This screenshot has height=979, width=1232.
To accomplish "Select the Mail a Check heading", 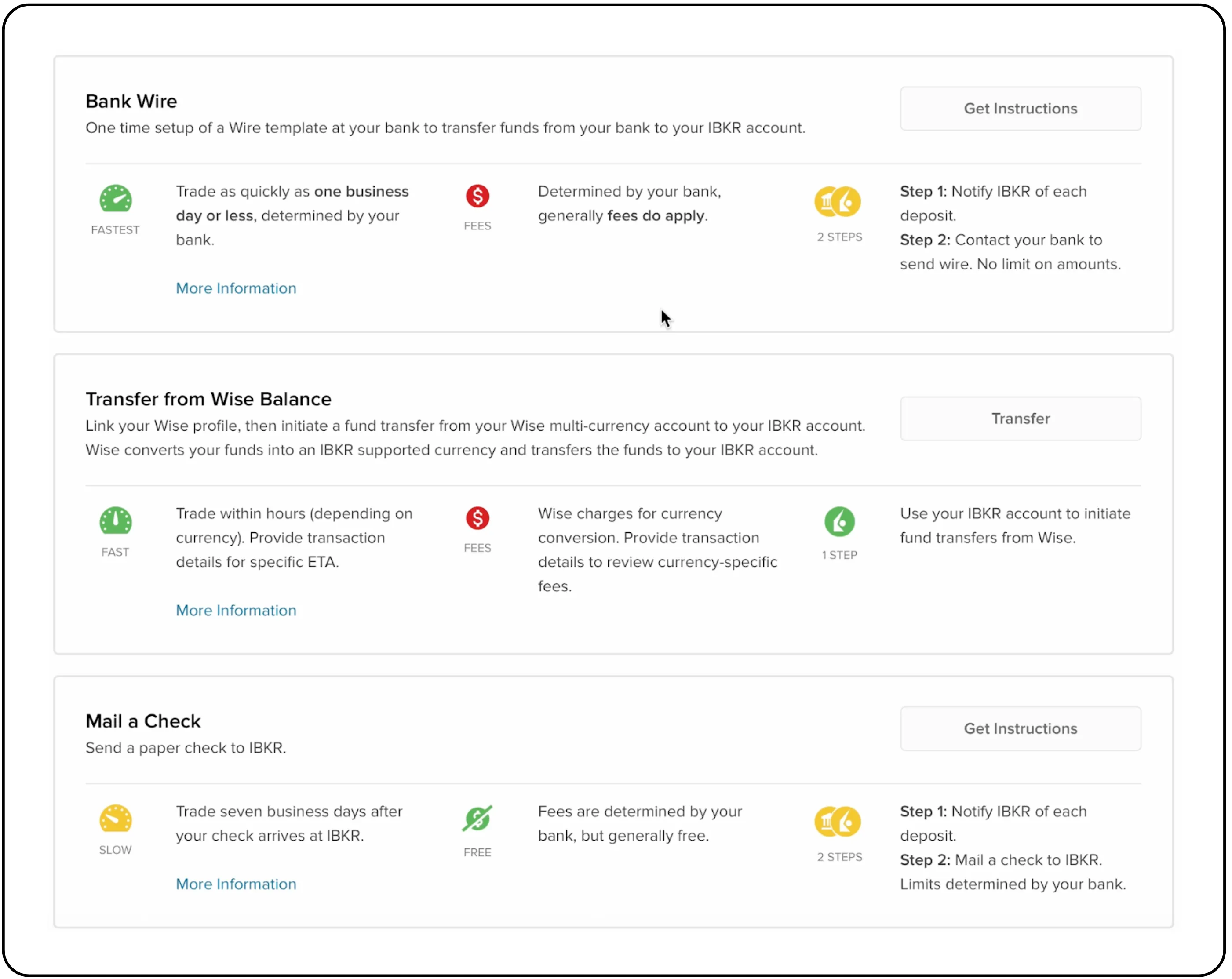I will click(143, 721).
